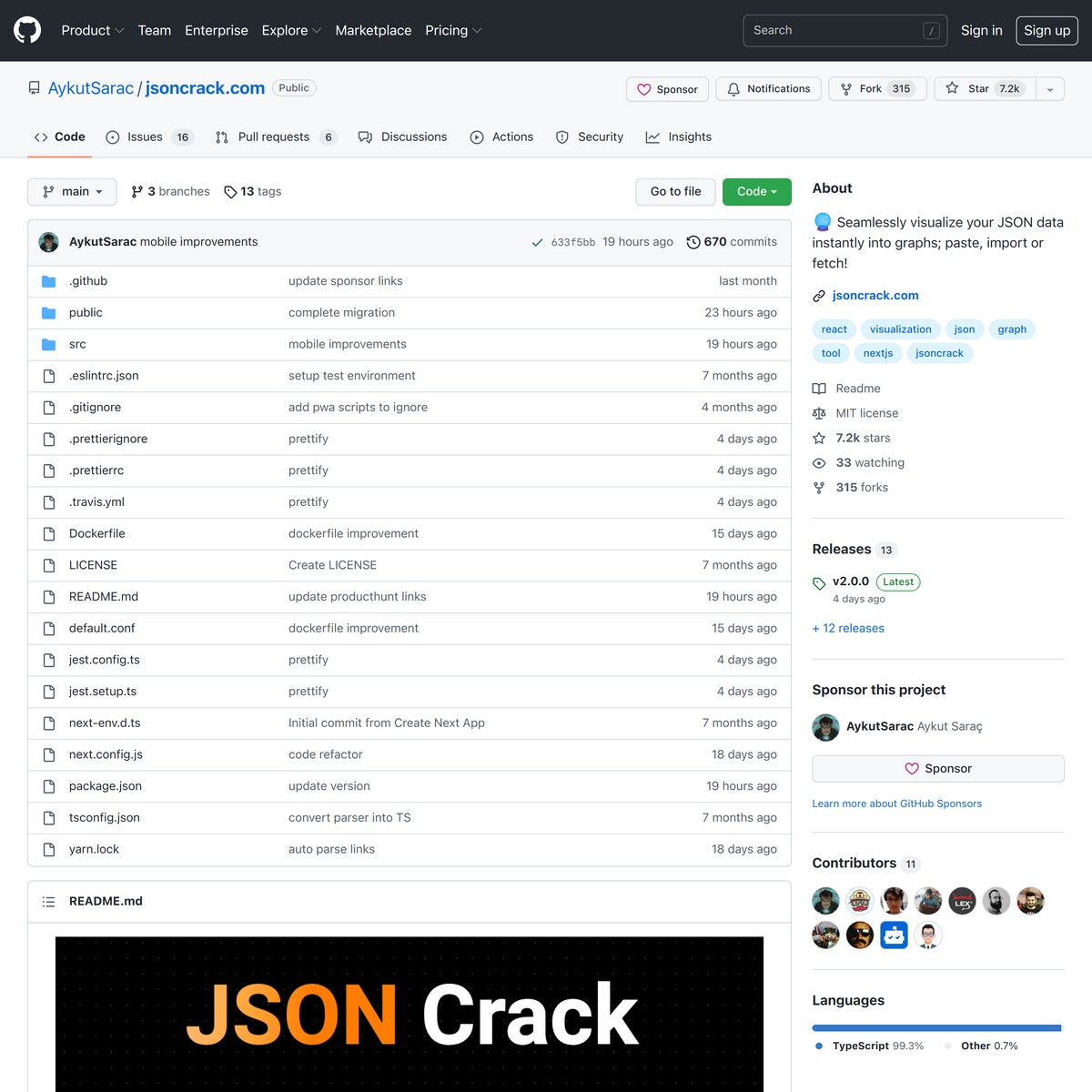Open the tag icon beside 13 tags
Screen dimensions: 1092x1092
coord(230,192)
